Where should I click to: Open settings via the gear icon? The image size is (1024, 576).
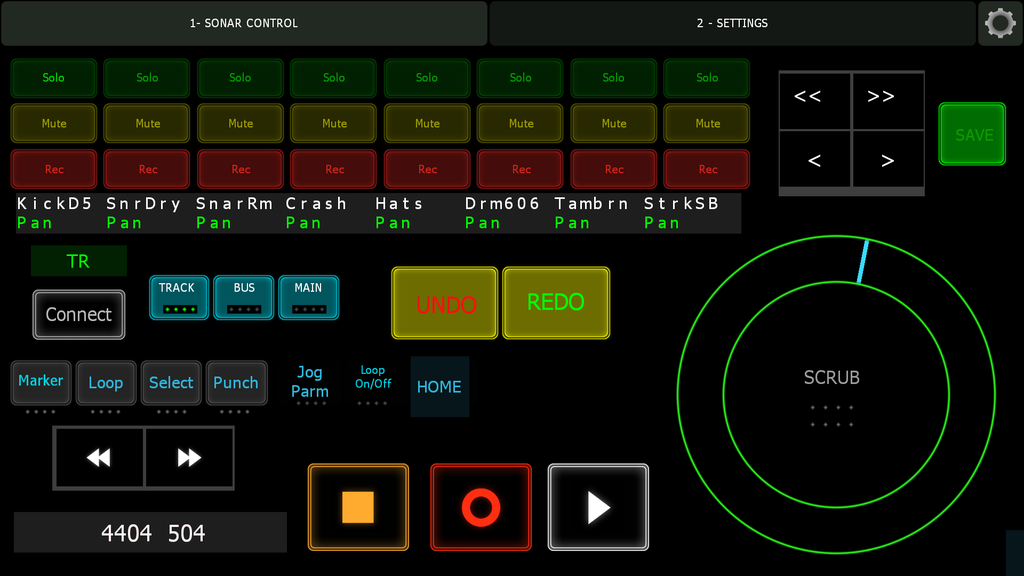click(1000, 23)
